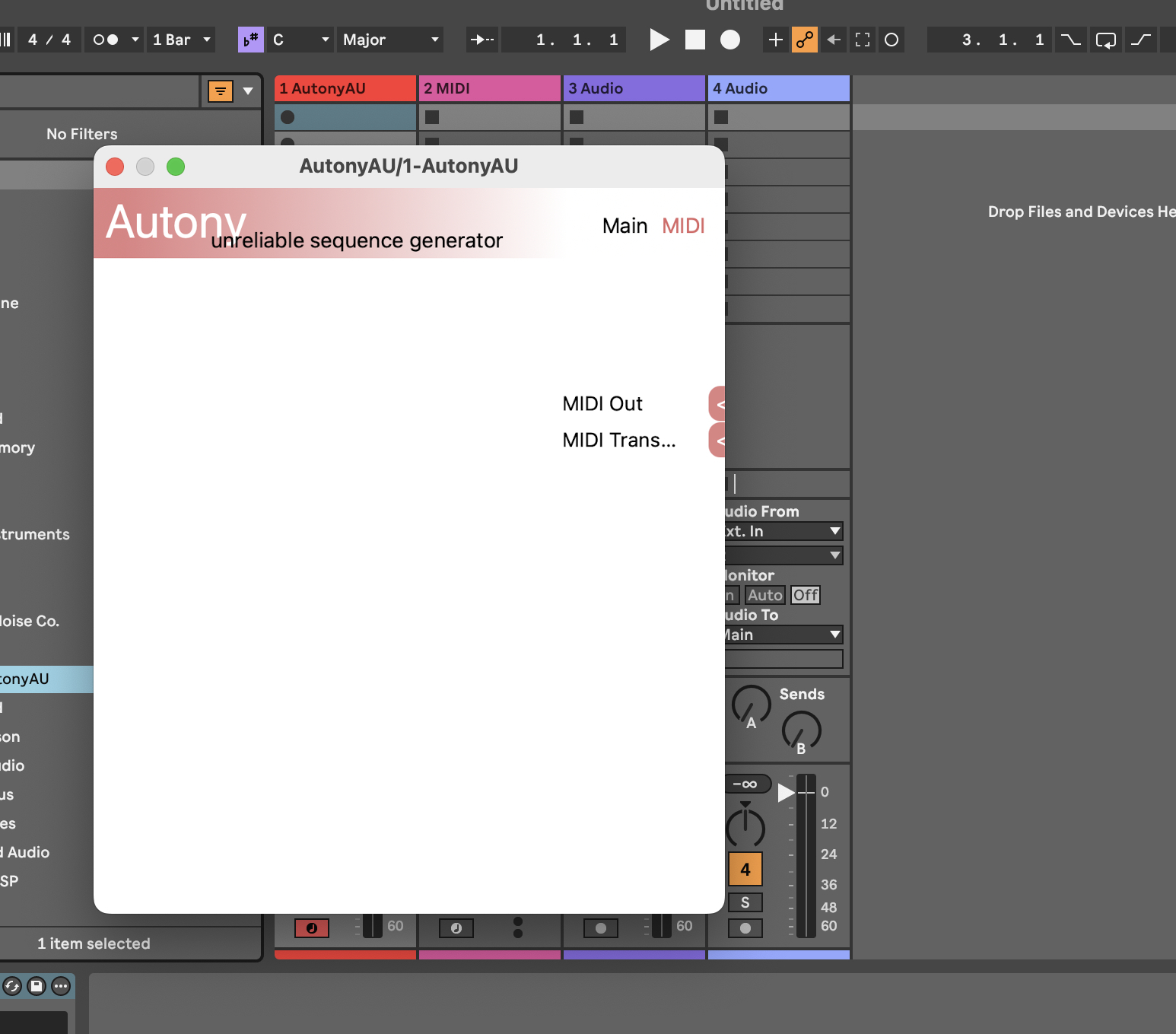Click first clip slot stop button on 4 Audio track
The image size is (1176, 1034).
point(721,117)
